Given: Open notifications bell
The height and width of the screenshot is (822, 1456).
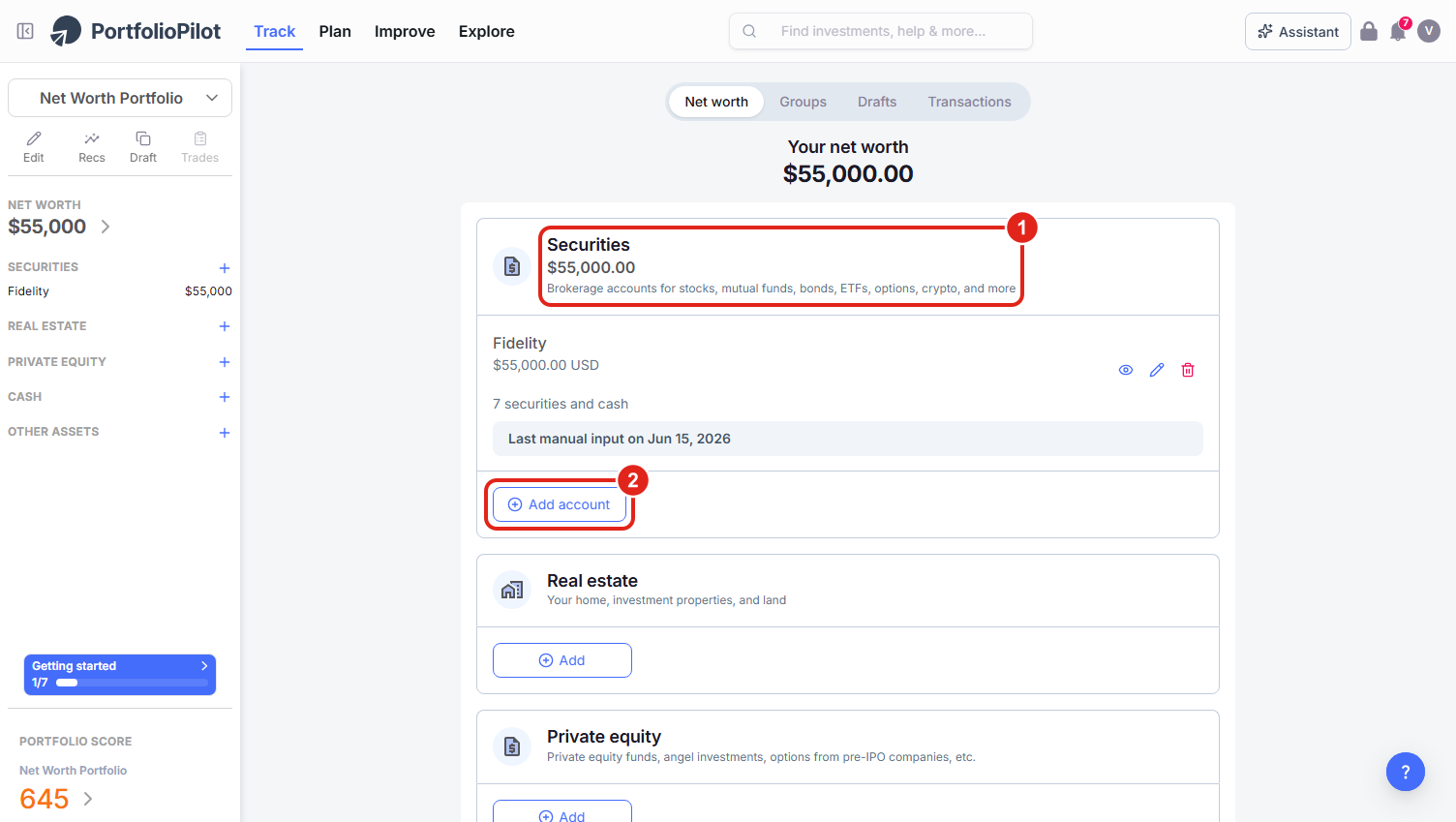Looking at the screenshot, I should tap(1398, 32).
